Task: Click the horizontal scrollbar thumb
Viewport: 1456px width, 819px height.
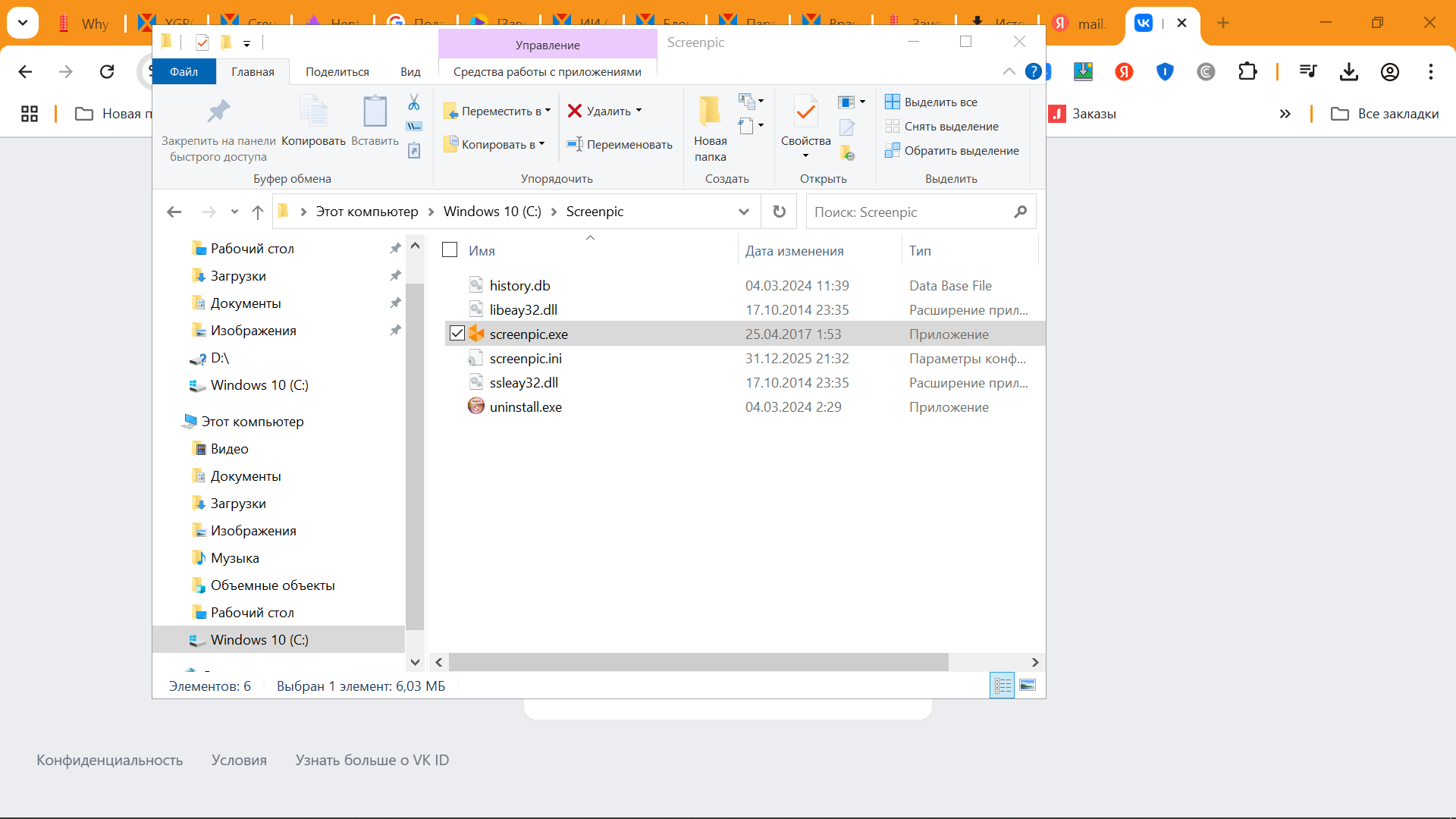Action: pos(698,662)
